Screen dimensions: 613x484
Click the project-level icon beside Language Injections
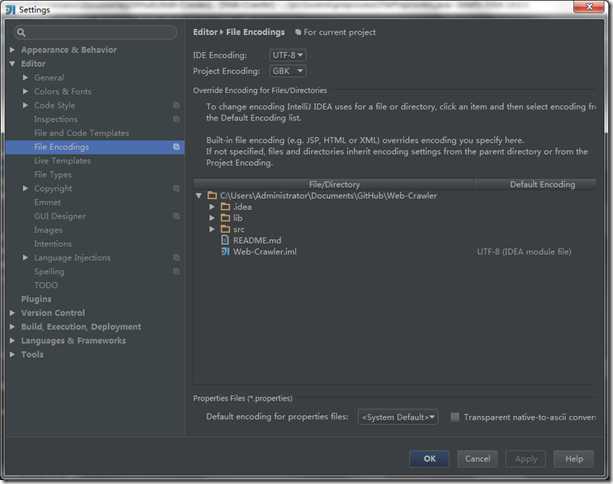[176, 258]
